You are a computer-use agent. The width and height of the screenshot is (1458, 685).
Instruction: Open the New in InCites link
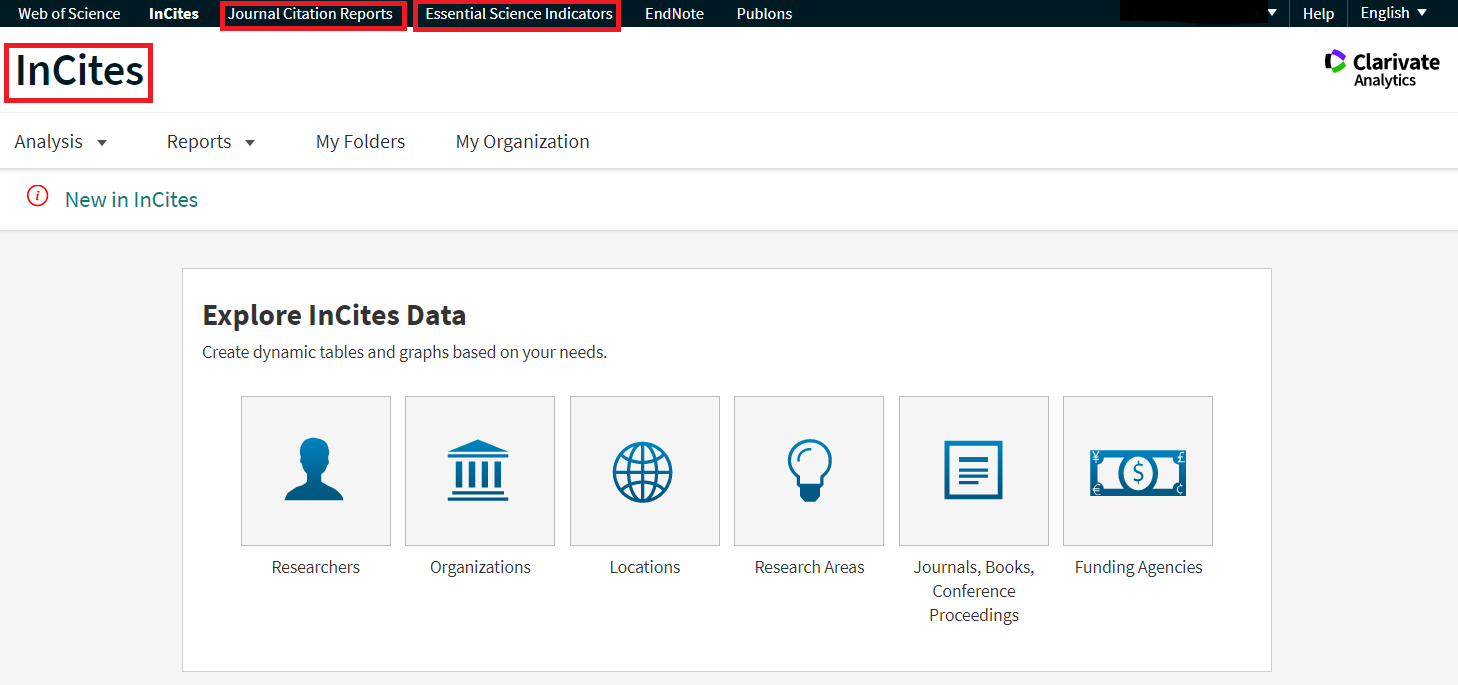click(x=131, y=200)
